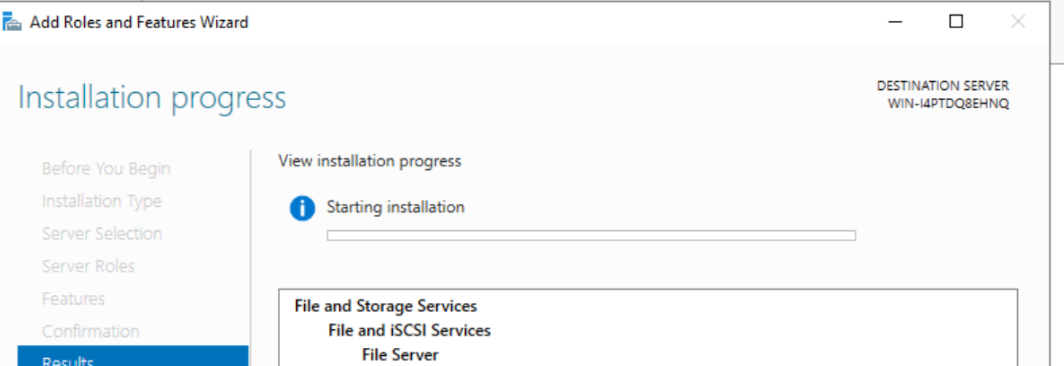The image size is (1064, 366).
Task: Select the Server Roles step
Action: point(88,266)
